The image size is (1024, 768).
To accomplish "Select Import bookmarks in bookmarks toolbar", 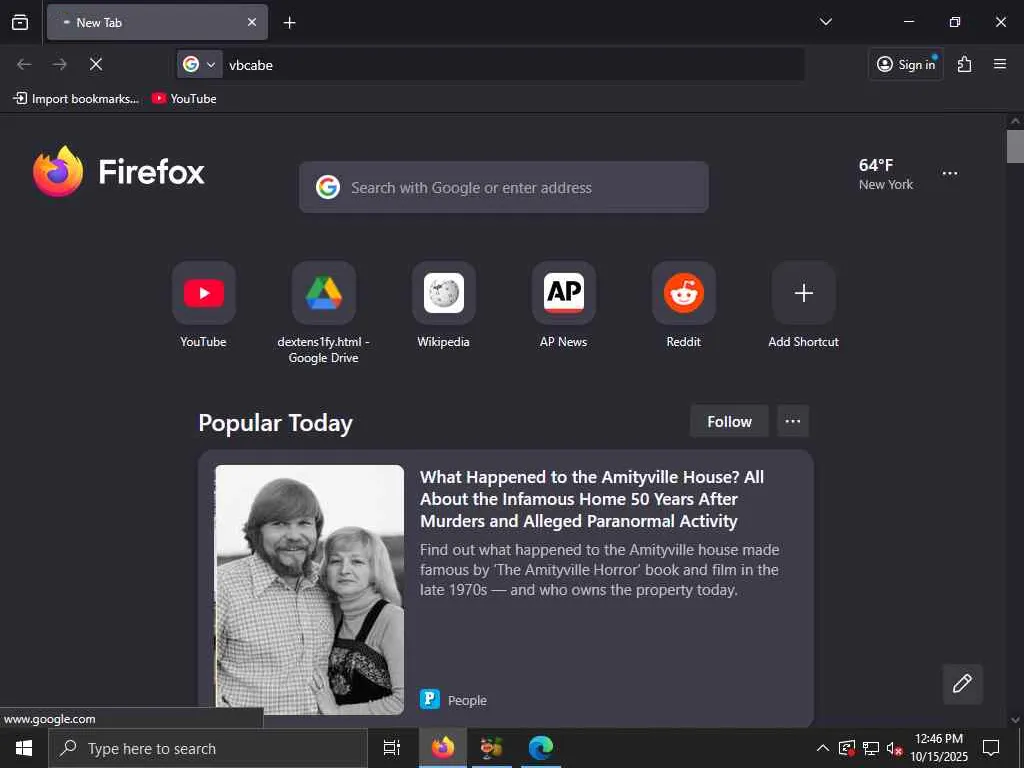I will coord(76,99).
